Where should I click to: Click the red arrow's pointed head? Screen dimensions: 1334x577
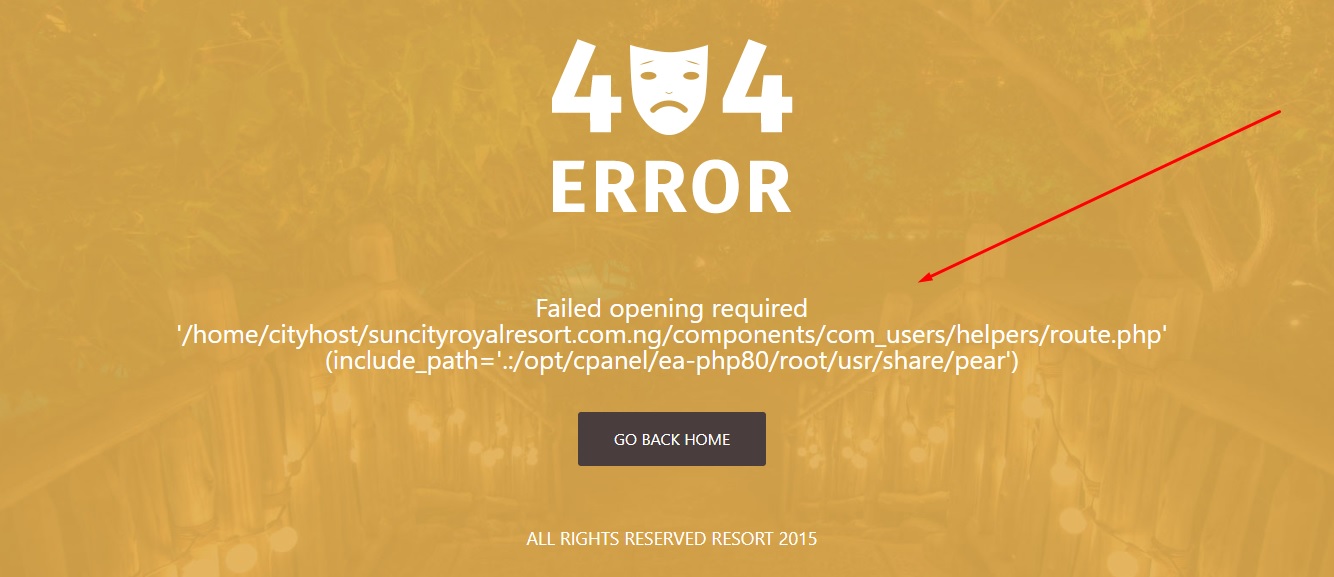pyautogui.click(x=926, y=280)
